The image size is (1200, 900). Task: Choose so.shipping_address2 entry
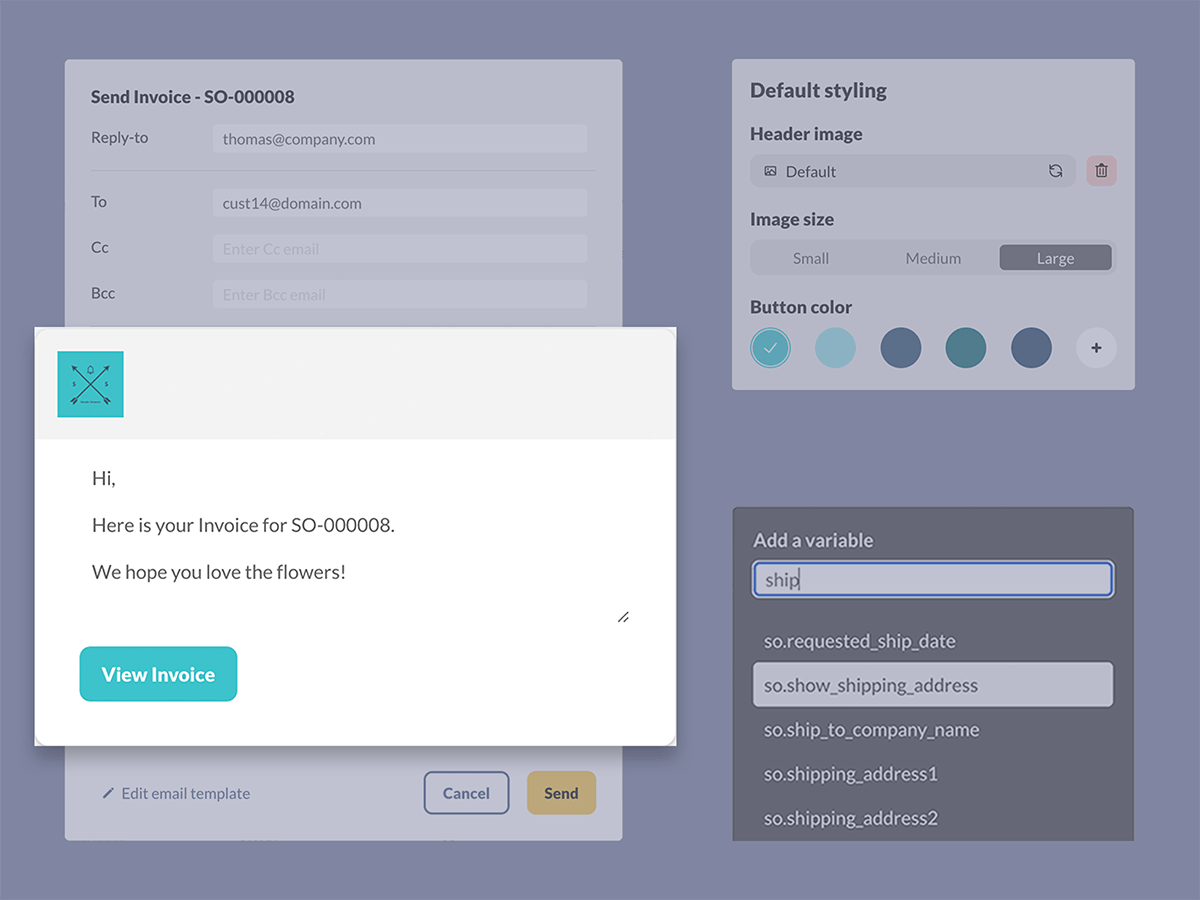pos(850,818)
